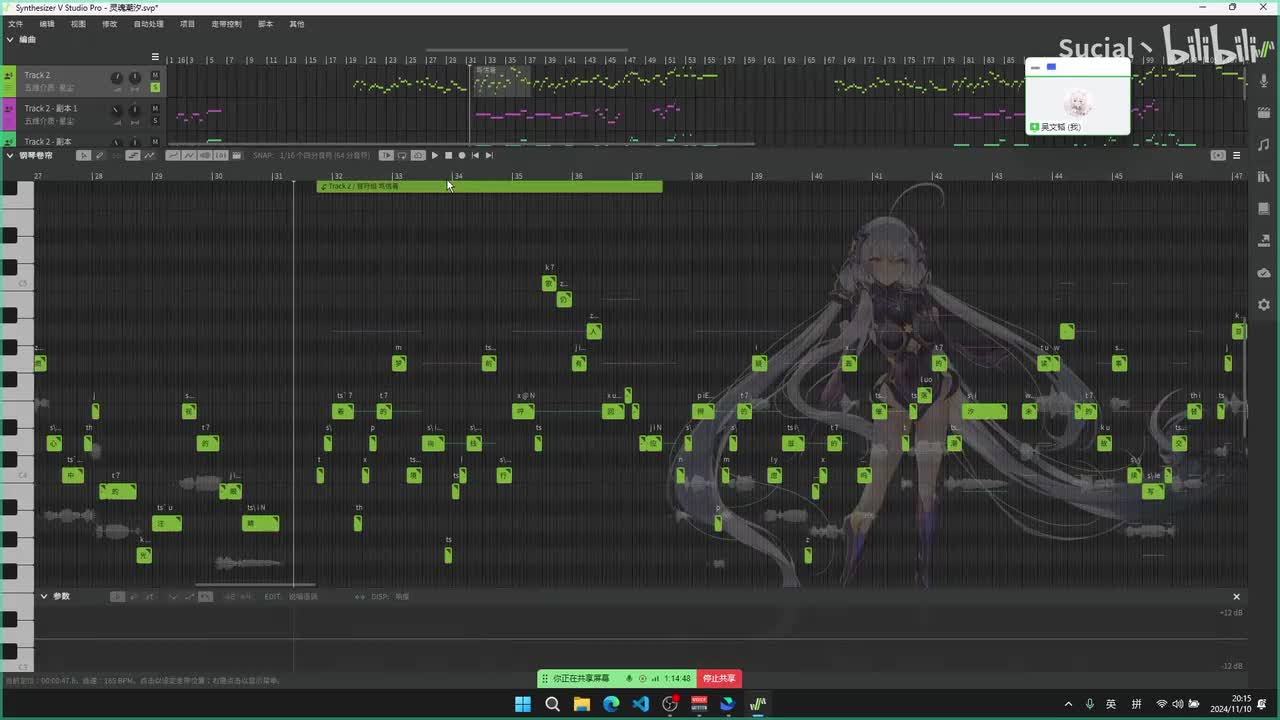Open File Explorer from taskbar
Screen dimensions: 1280x720
click(x=581, y=704)
